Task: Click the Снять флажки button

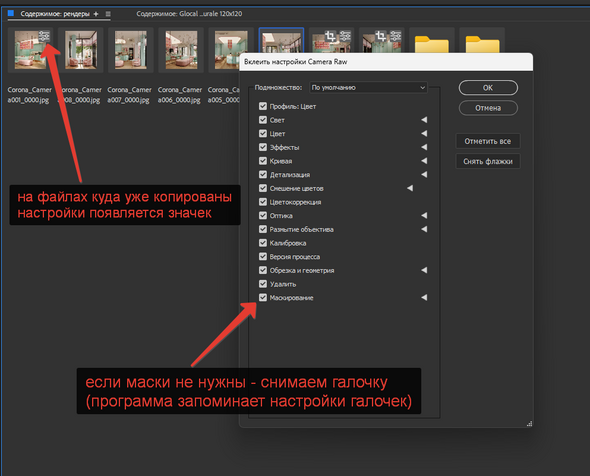Action: (x=488, y=161)
